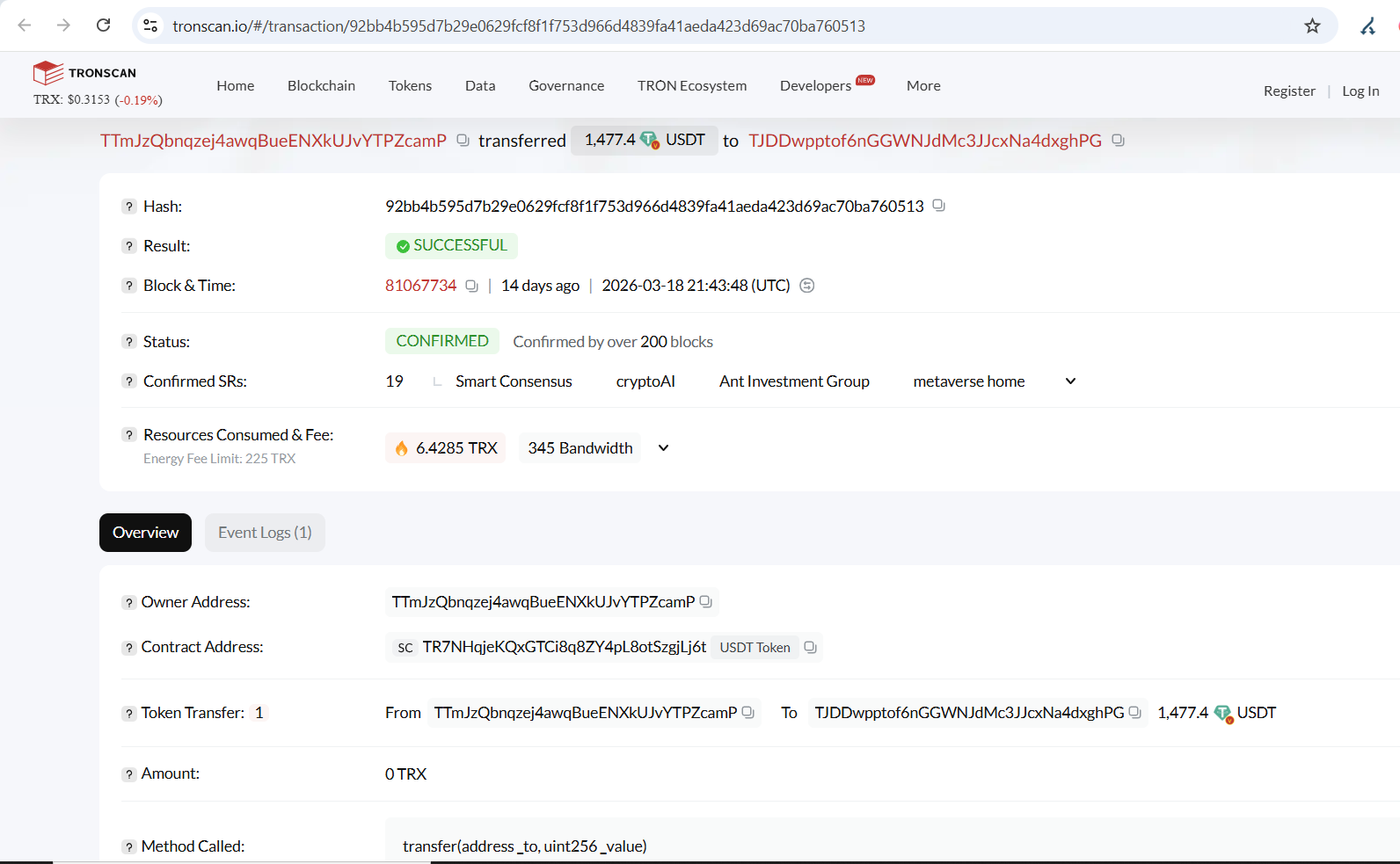The height and width of the screenshot is (864, 1400).
Task: Click the help icon next to Token Transfer
Action: 129,714
